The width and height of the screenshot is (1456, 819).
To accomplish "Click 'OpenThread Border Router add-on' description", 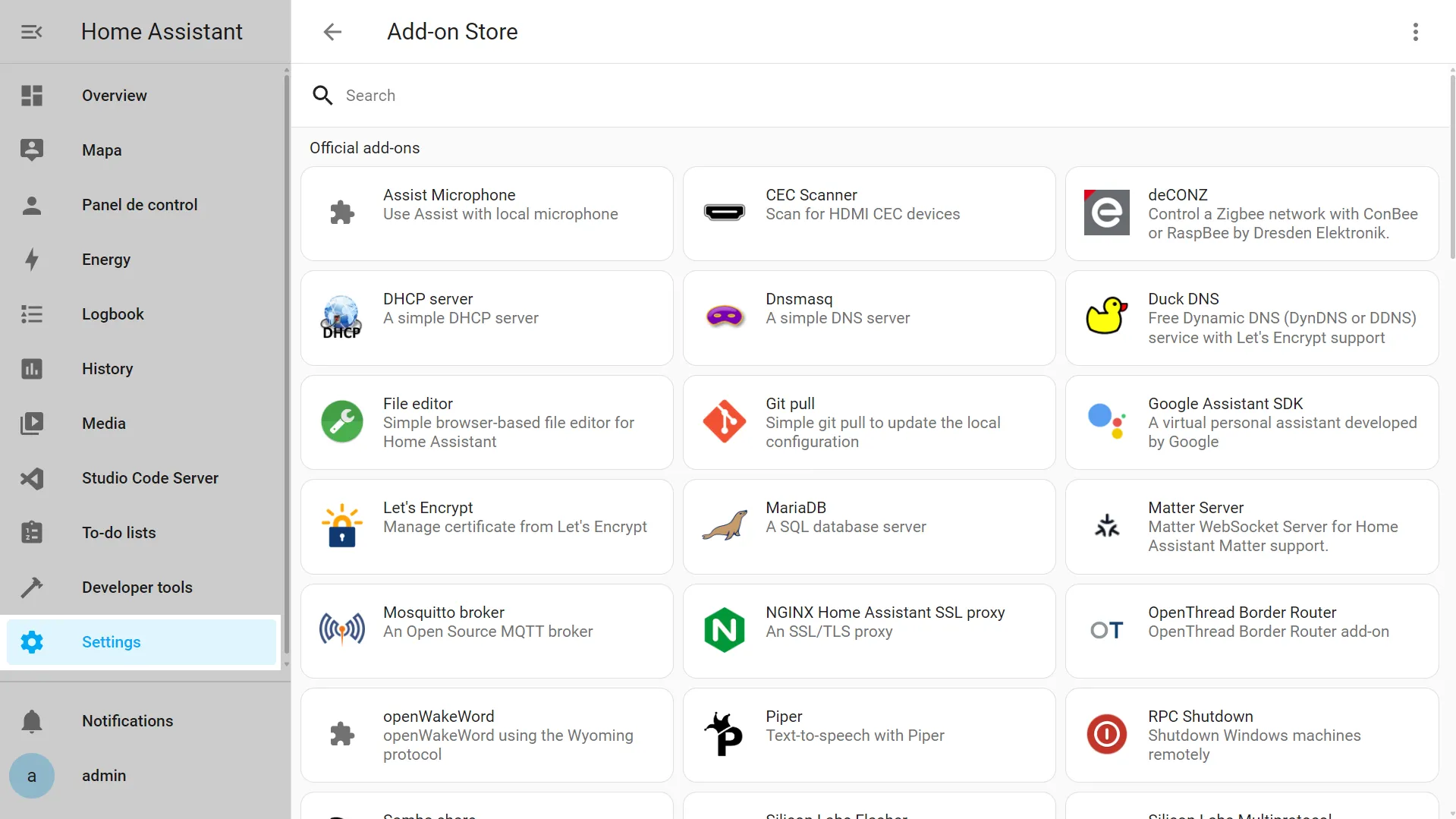I will point(1269,632).
